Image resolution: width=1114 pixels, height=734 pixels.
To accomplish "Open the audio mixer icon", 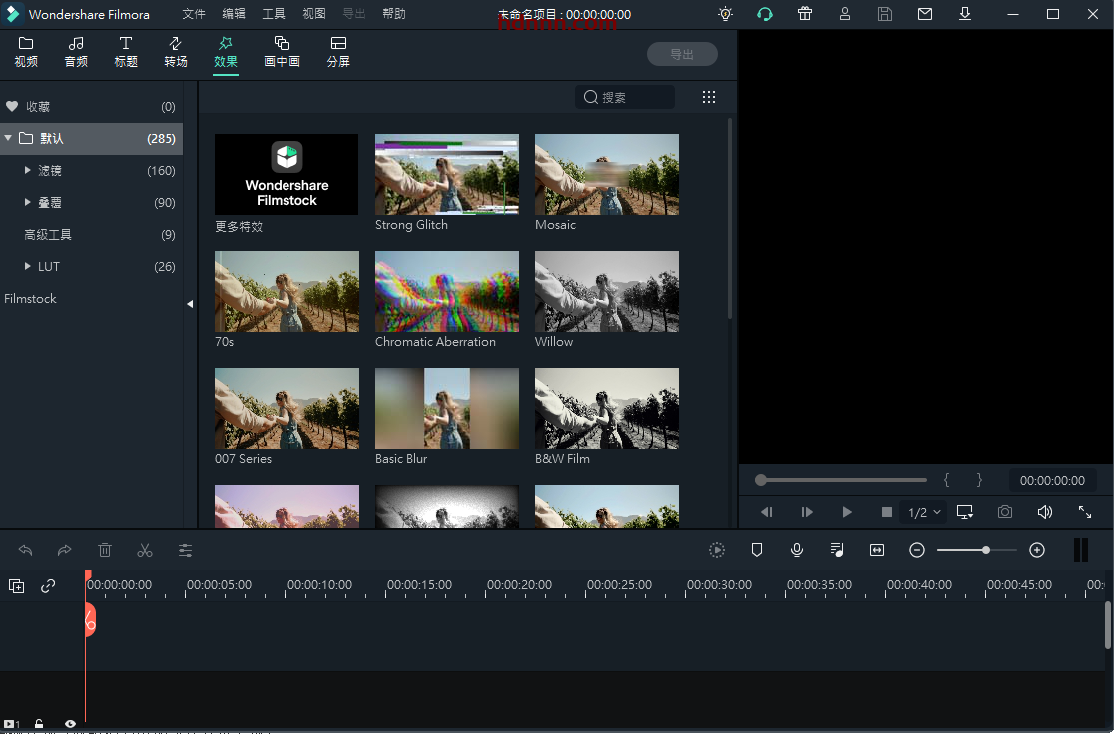I will coord(837,550).
